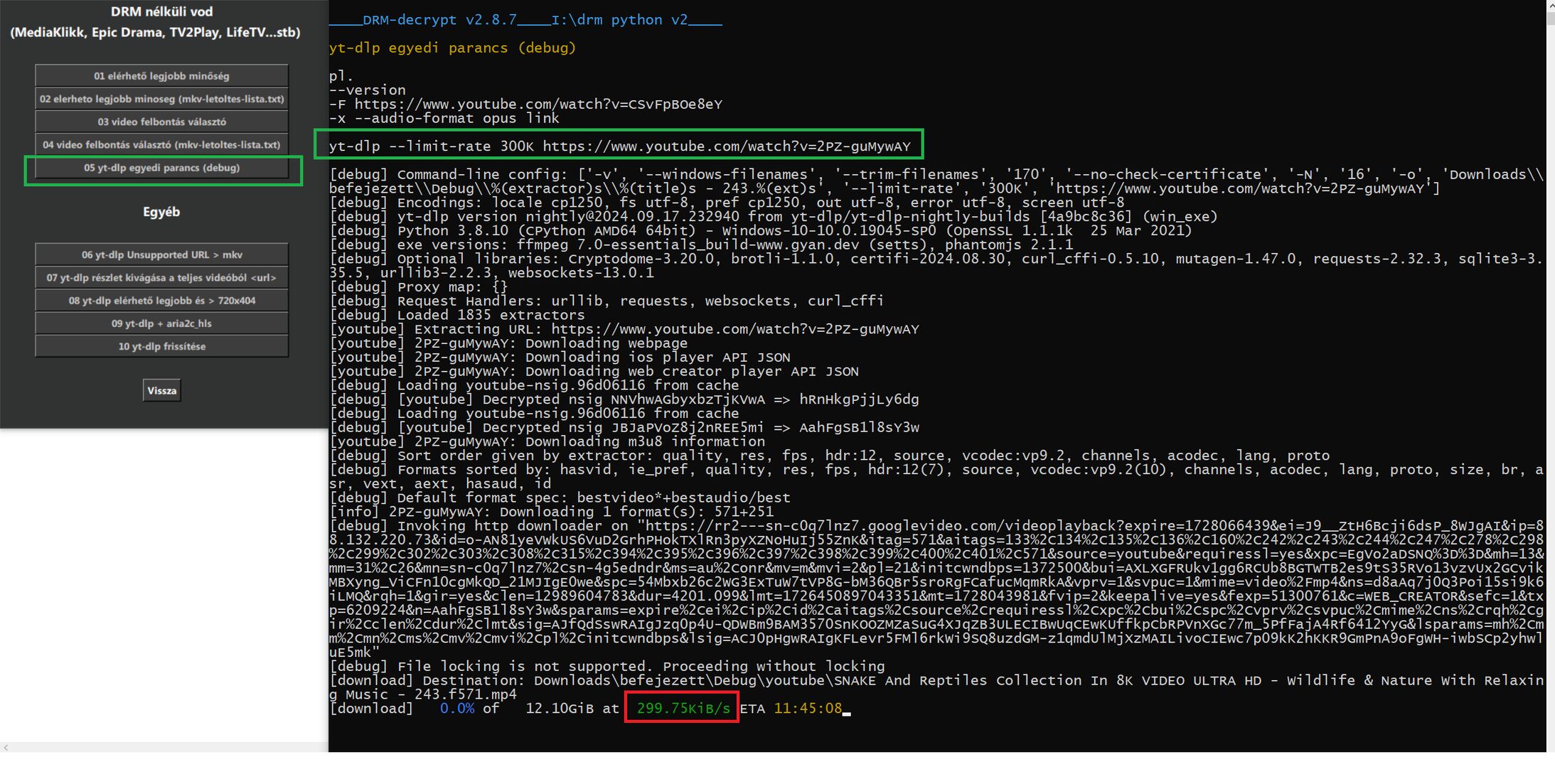Image resolution: width=1555 pixels, height=784 pixels.
Task: Choose '04 video felbontás választó (mkv-letoltes-lista.txt)'
Action: point(161,144)
